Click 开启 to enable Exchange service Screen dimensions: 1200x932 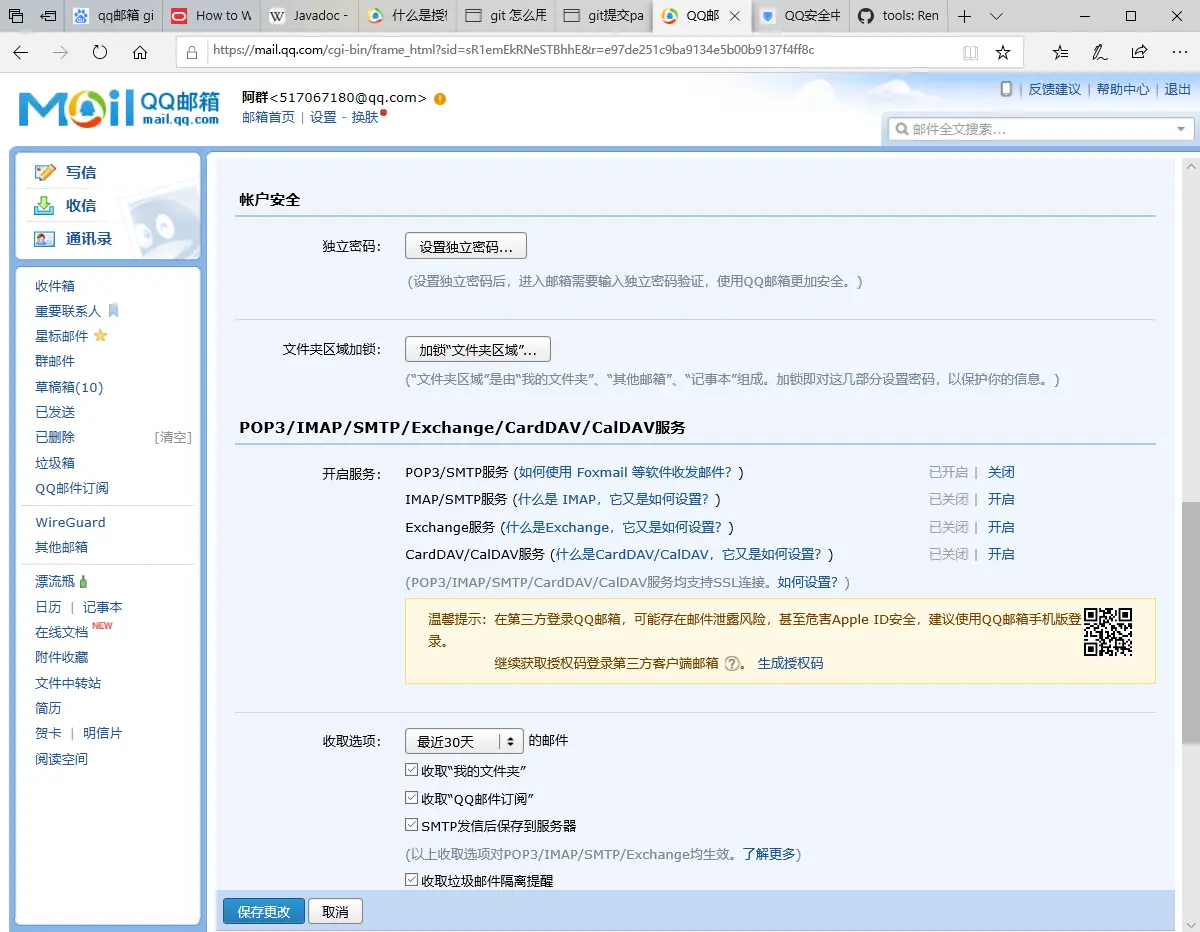click(x=1001, y=527)
